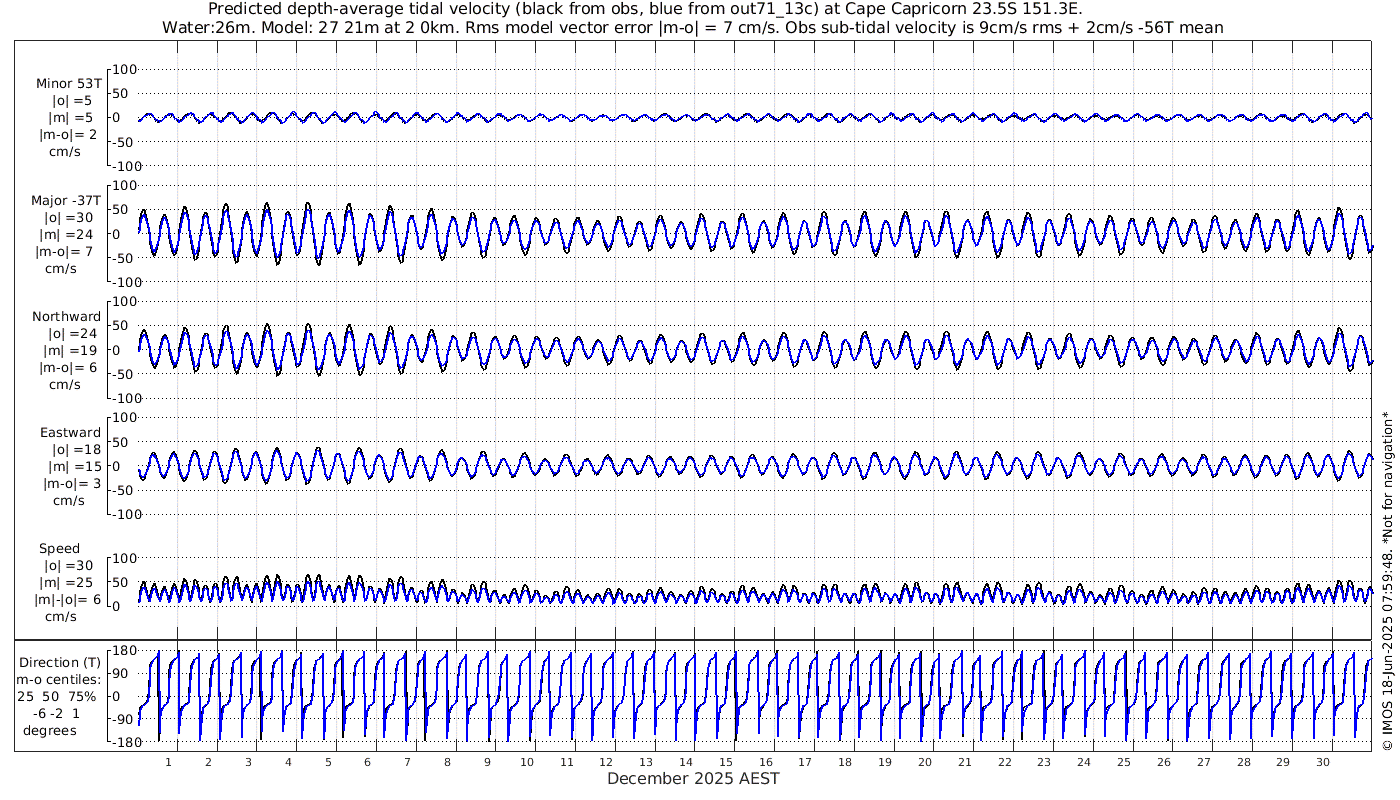Viewport: 1400px width, 800px height.
Task: Click '|m|-|o|= 6' in the Speed panel
Action: click(69, 599)
